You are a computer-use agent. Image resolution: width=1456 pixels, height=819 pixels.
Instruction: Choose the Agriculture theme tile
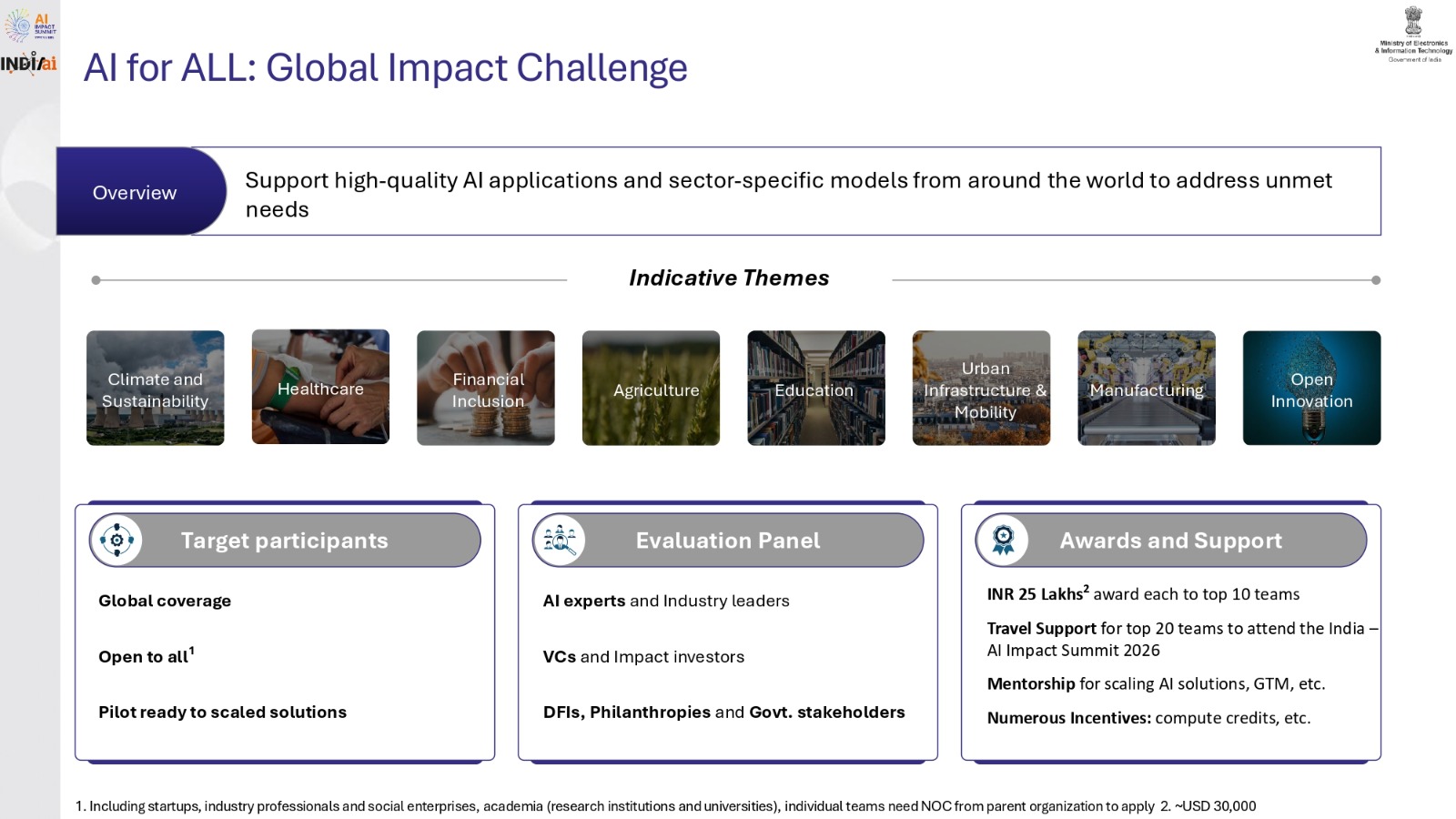[x=651, y=388]
